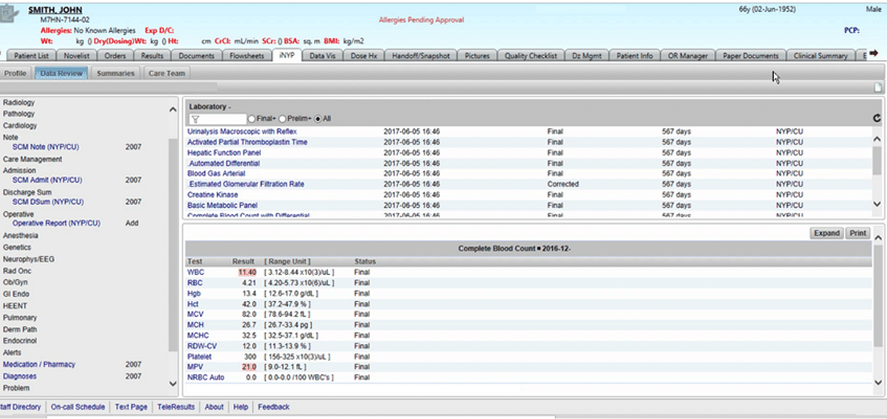Open the Creatine Kinase result

point(212,195)
